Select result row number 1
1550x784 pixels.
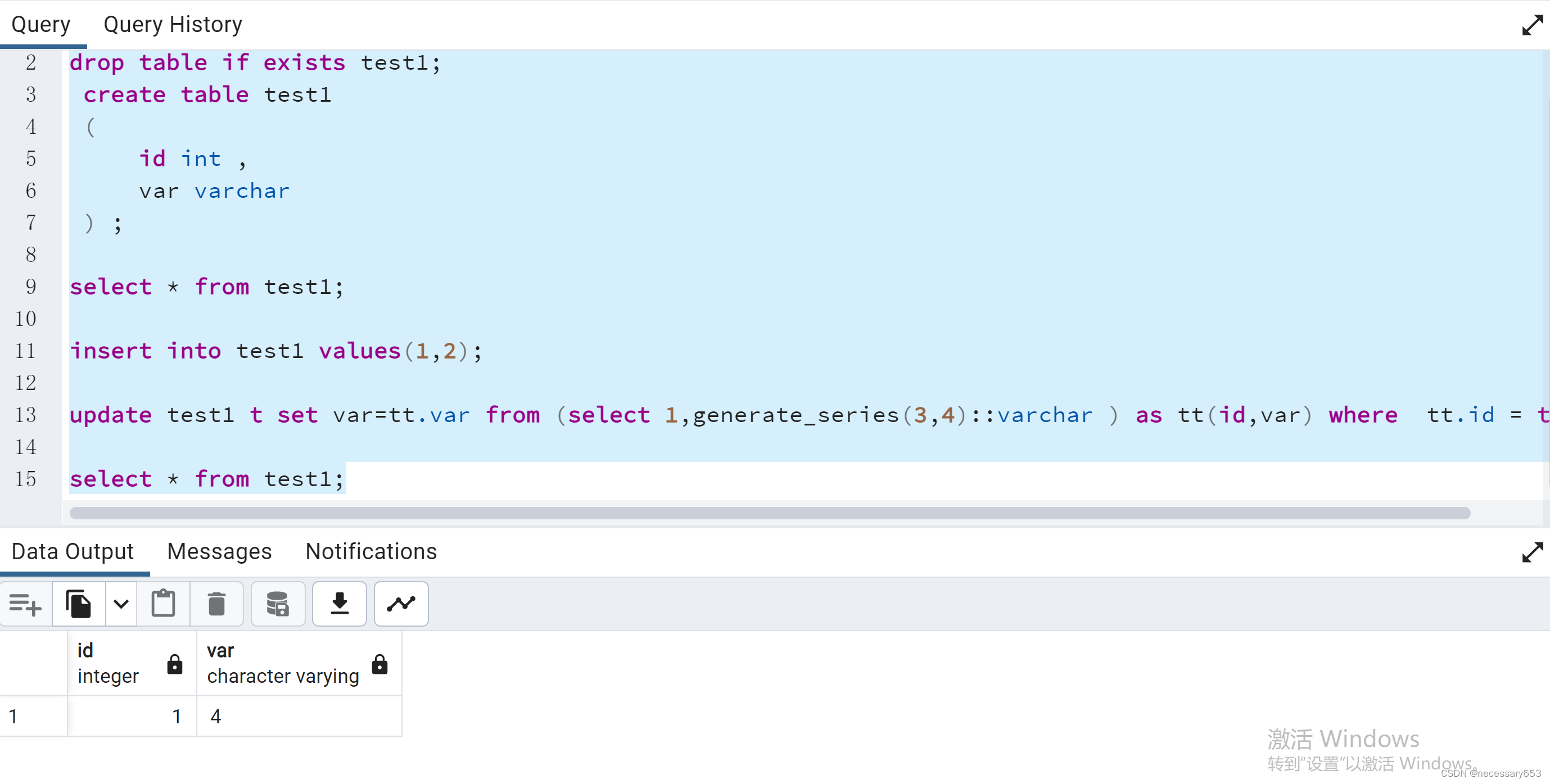point(13,716)
